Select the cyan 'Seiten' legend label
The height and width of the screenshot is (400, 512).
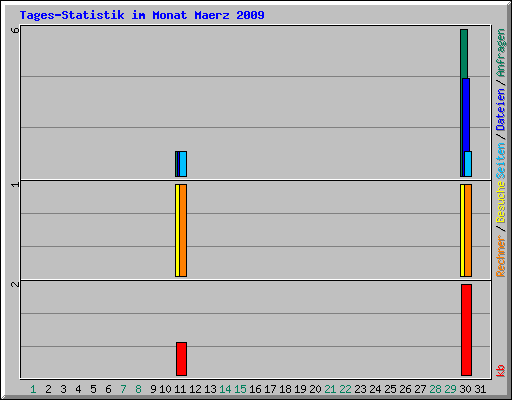501,161
